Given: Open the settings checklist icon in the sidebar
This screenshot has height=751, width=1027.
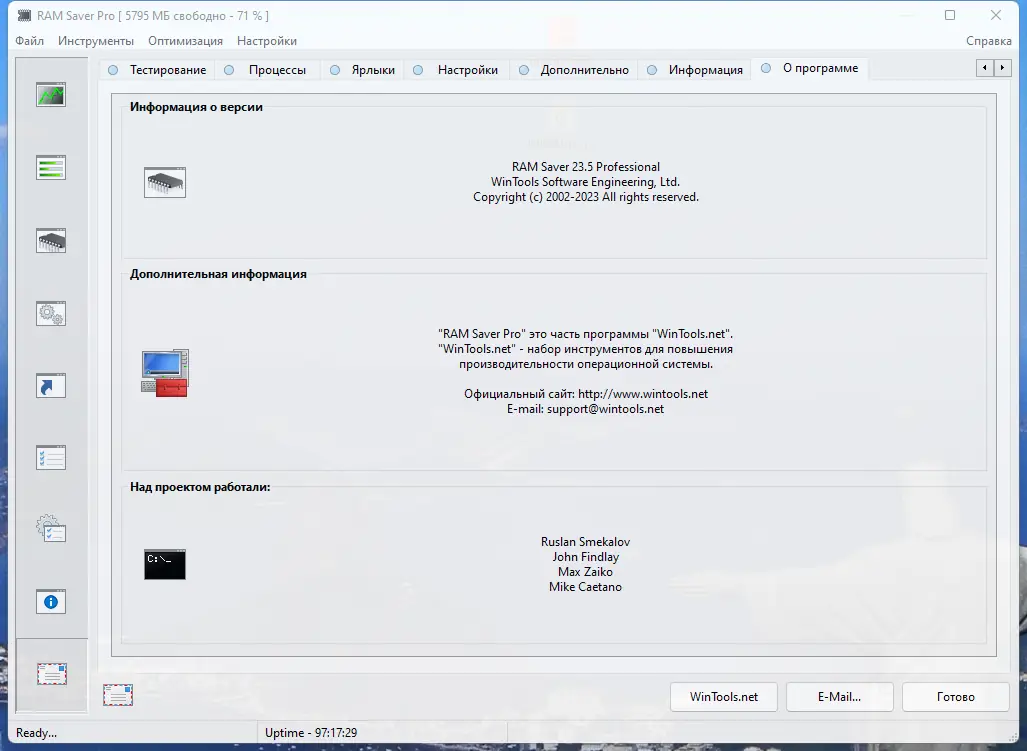Looking at the screenshot, I should pyautogui.click(x=51, y=457).
